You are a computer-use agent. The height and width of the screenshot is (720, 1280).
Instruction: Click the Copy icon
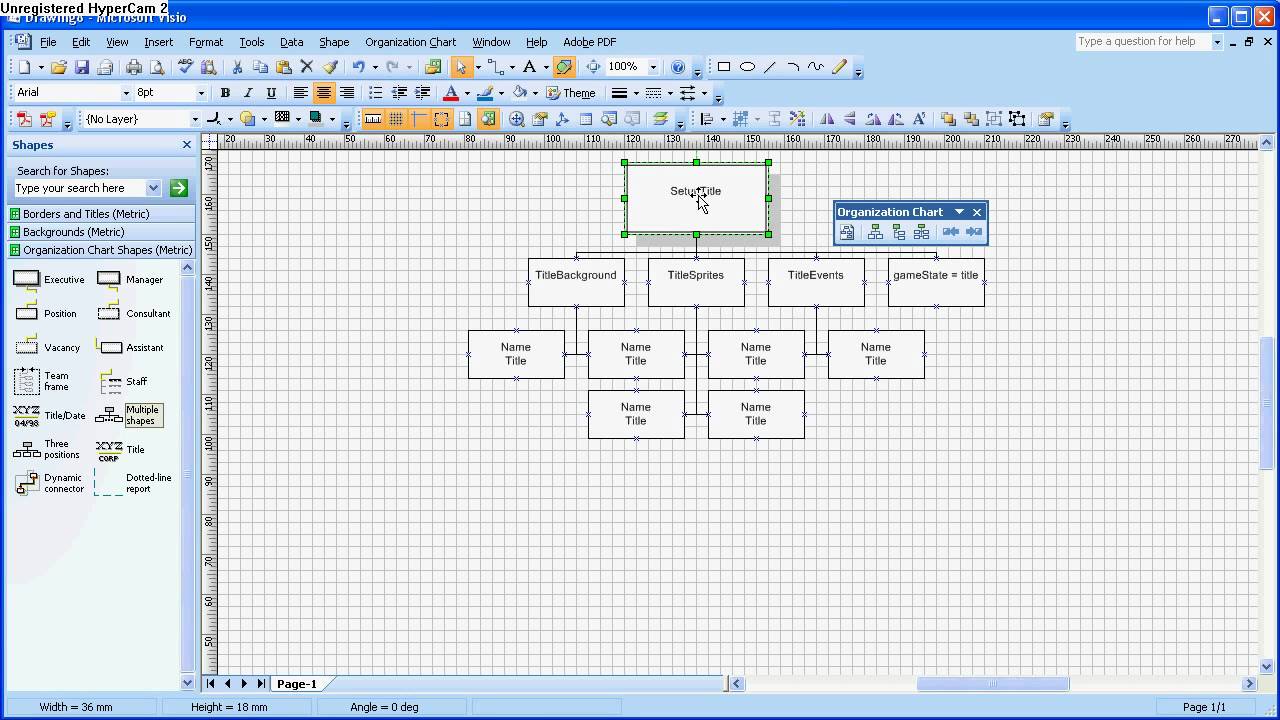[261, 67]
